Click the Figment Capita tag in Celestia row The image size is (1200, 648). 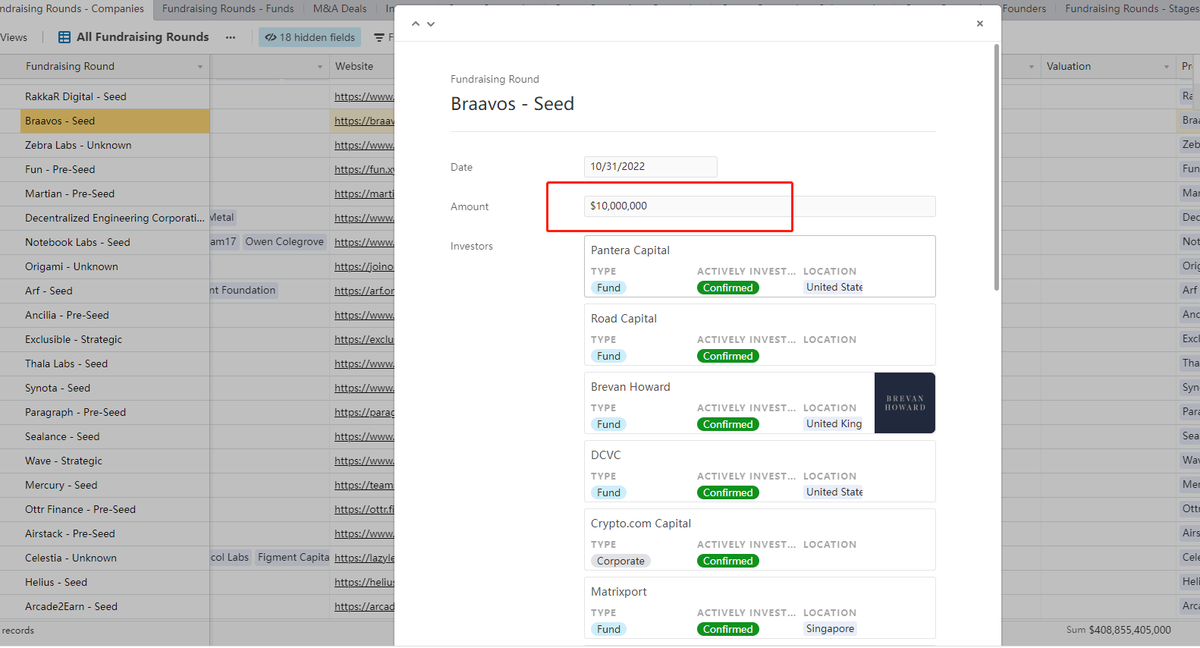(x=292, y=558)
